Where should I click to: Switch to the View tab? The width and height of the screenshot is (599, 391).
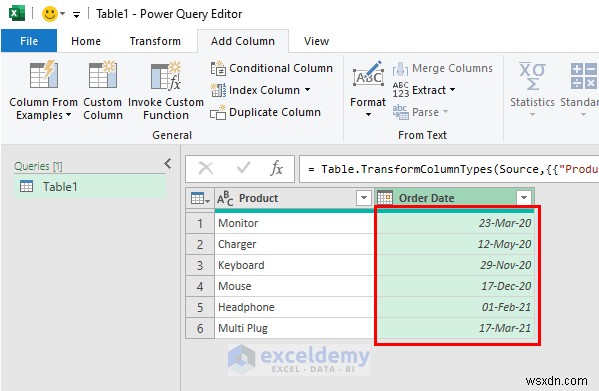(x=316, y=41)
